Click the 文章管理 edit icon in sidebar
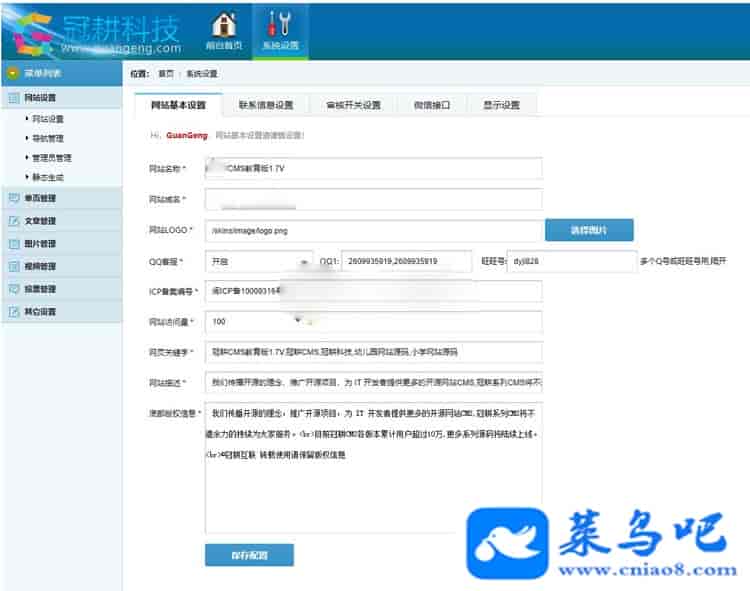750x591 pixels. point(13,221)
